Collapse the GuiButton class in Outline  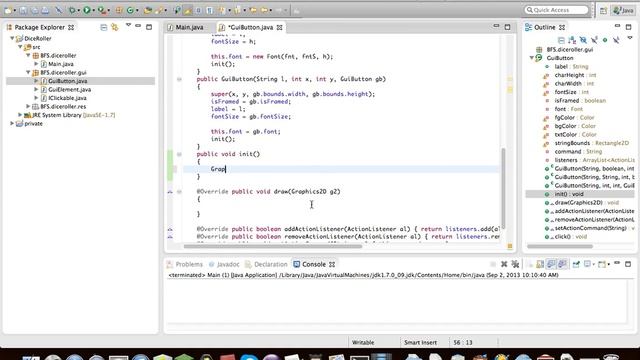[x=531, y=58]
